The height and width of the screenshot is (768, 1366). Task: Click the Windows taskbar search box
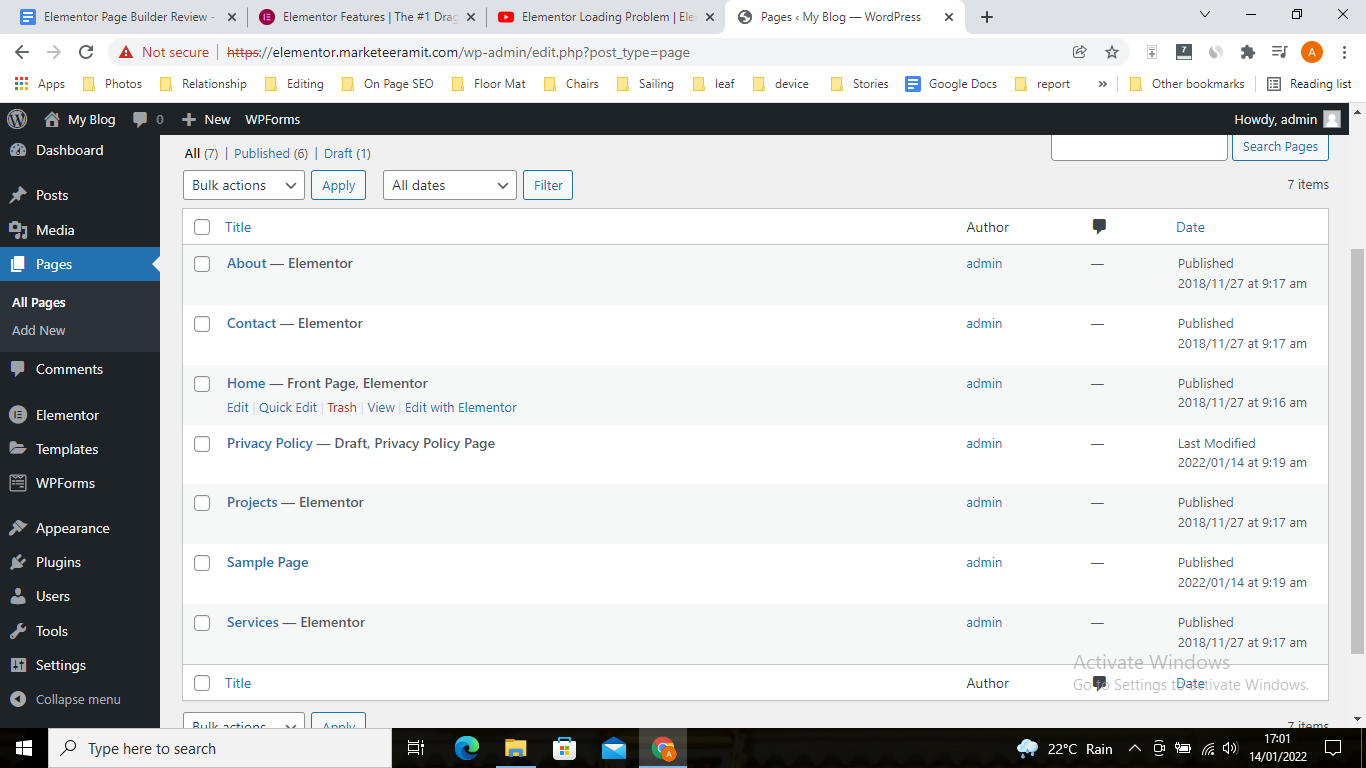pyautogui.click(x=220, y=748)
